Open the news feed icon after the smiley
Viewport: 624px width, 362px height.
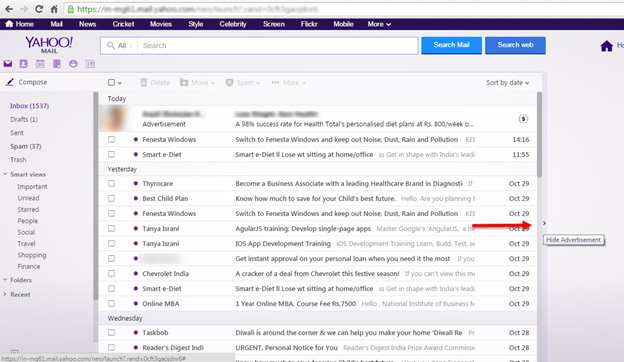point(90,64)
